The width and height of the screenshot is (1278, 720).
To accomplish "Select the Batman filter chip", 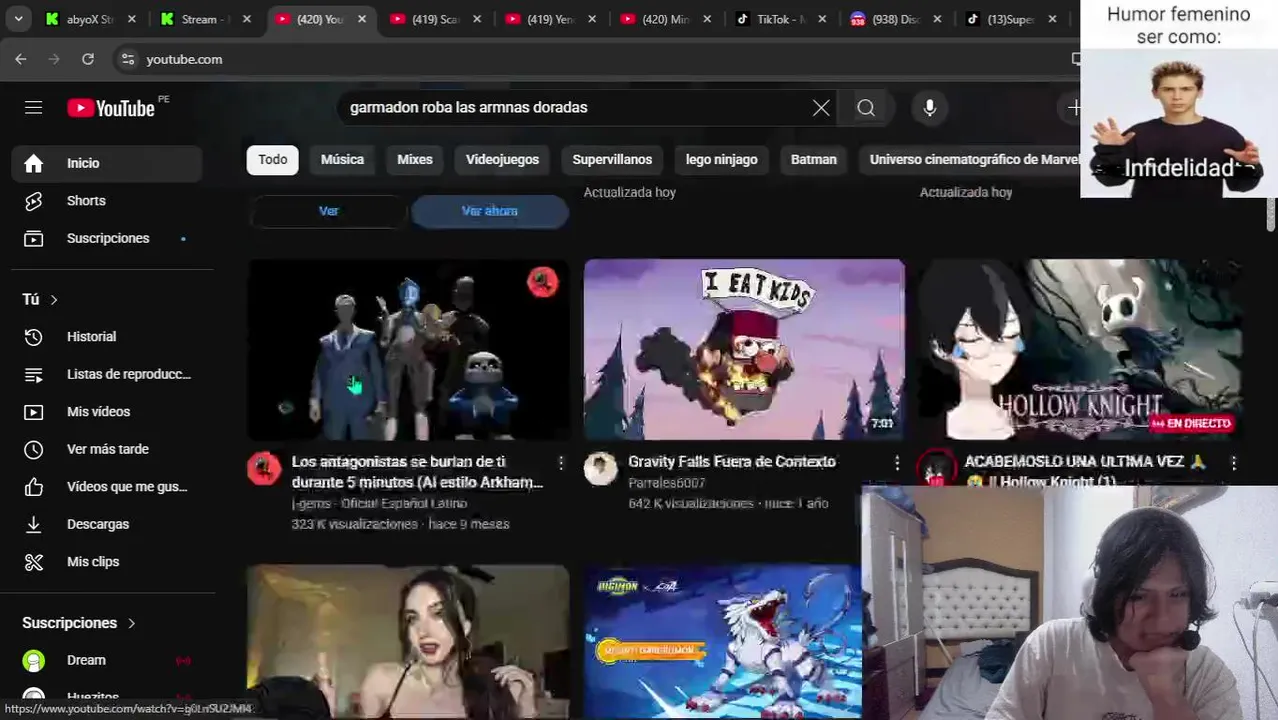I will point(814,160).
